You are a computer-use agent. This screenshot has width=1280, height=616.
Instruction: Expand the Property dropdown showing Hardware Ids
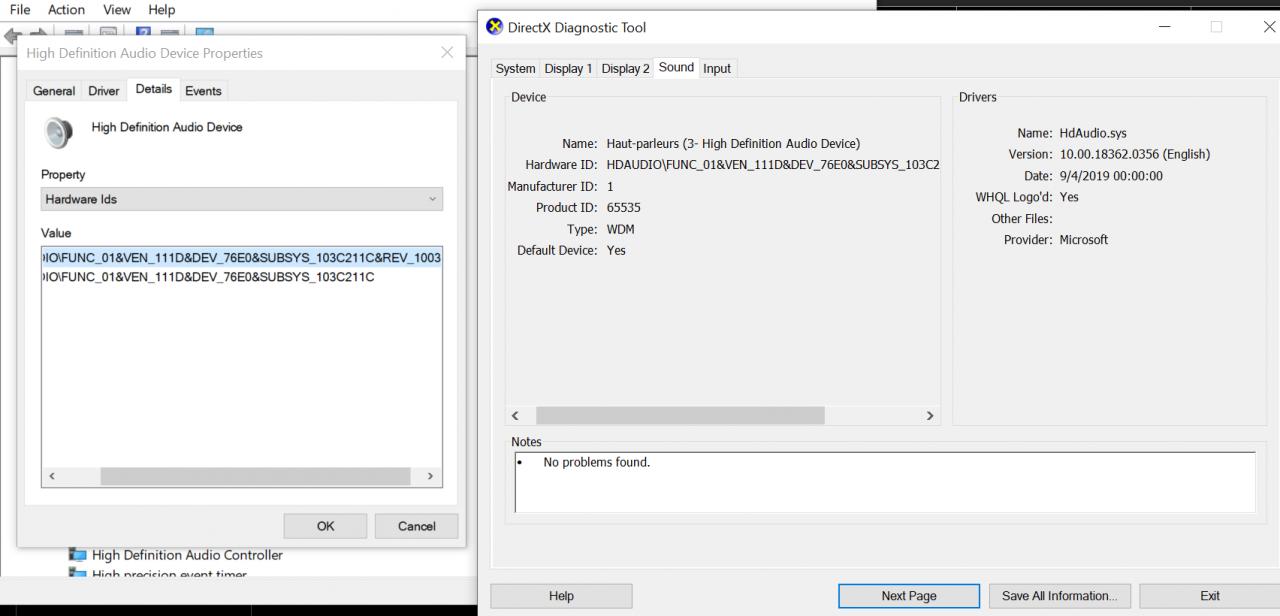[242, 199]
